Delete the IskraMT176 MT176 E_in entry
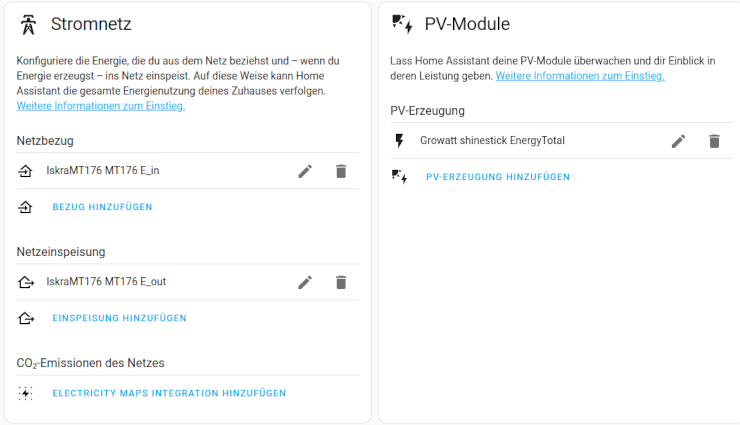The image size is (740, 425). [341, 171]
